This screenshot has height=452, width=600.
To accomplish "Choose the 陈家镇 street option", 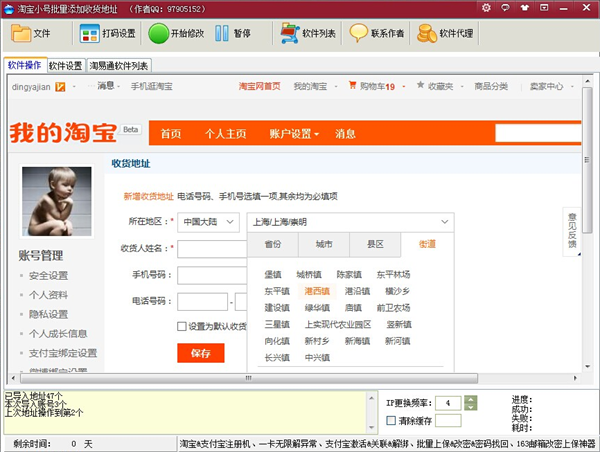I will pyautogui.click(x=349, y=274).
